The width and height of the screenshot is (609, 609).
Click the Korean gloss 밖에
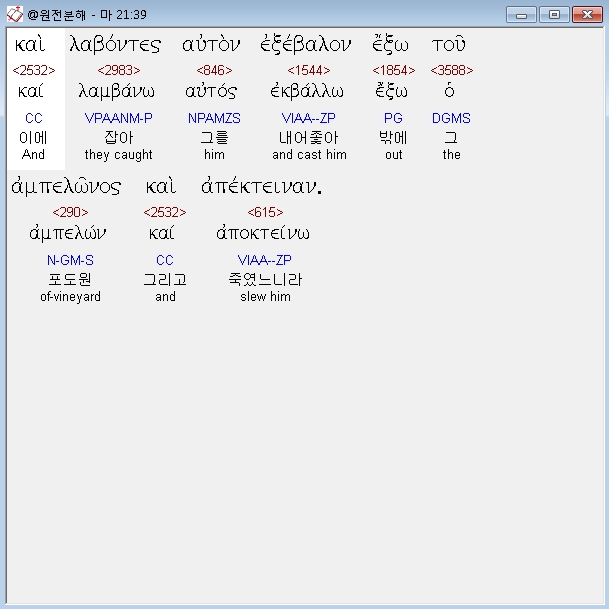pos(393,137)
